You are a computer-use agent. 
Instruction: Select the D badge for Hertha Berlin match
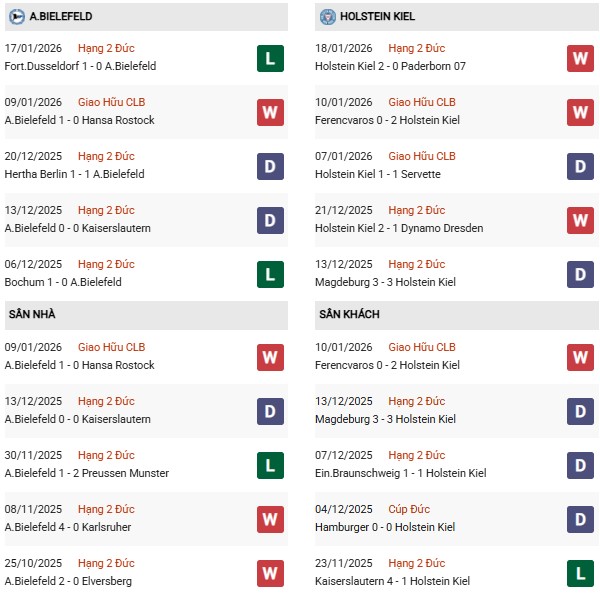point(269,166)
